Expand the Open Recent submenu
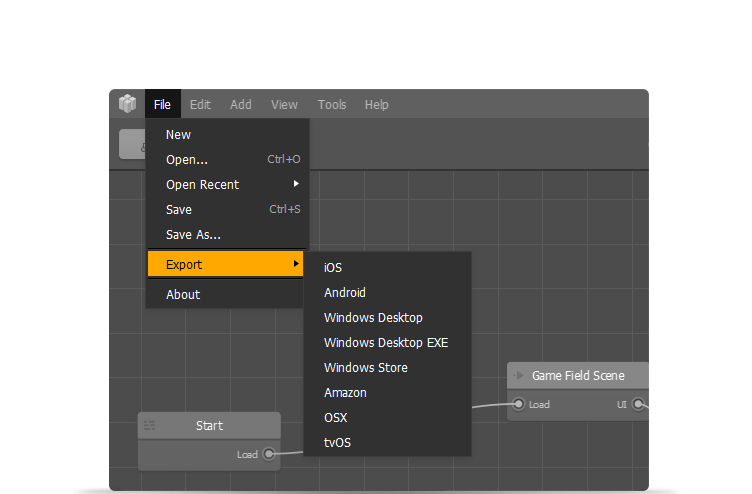The image size is (752, 494). coord(225,185)
